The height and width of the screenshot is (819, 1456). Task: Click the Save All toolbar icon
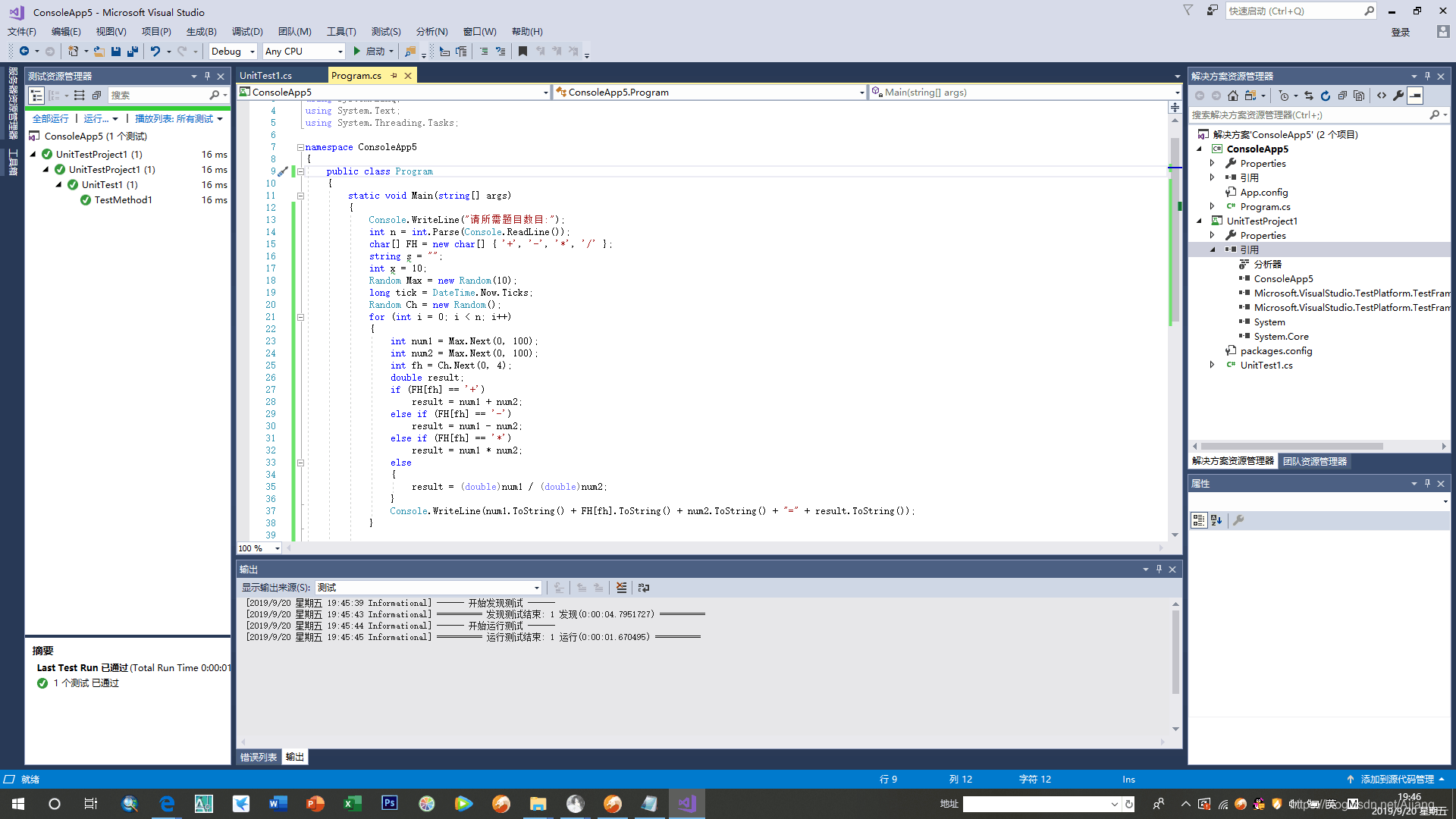coord(133,52)
